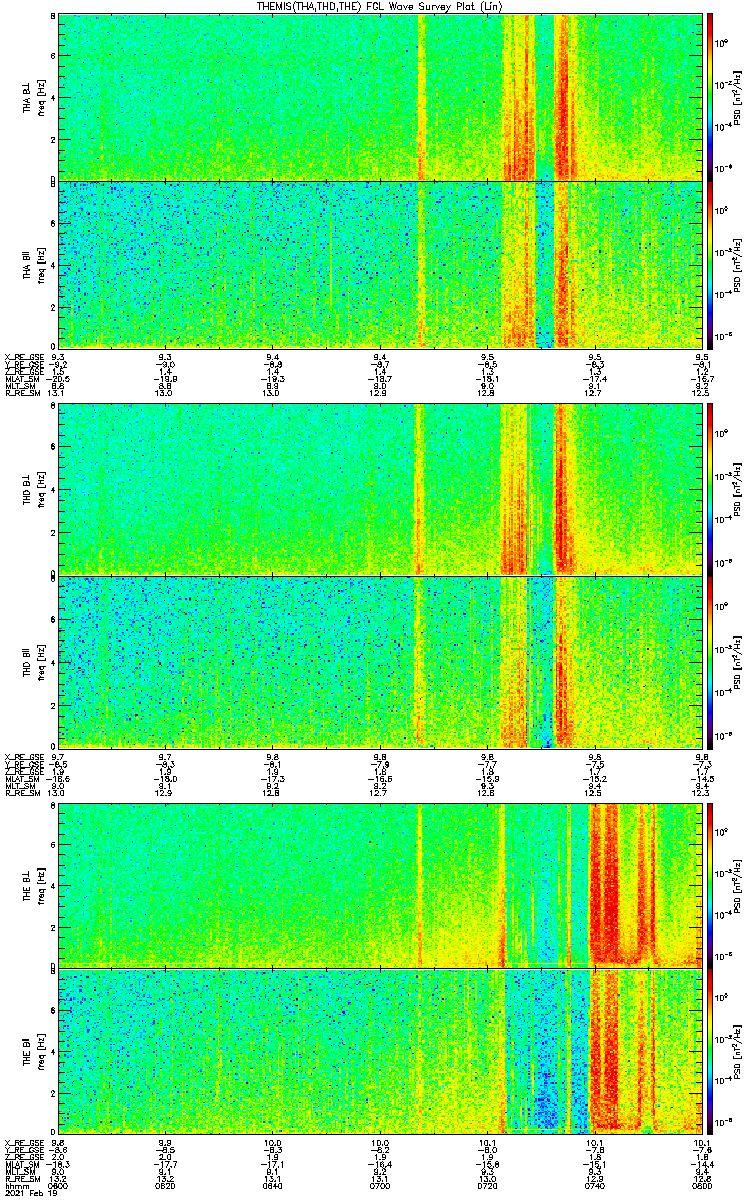Click the '0720' time tick label
The image size is (750, 1200).
point(488,1184)
